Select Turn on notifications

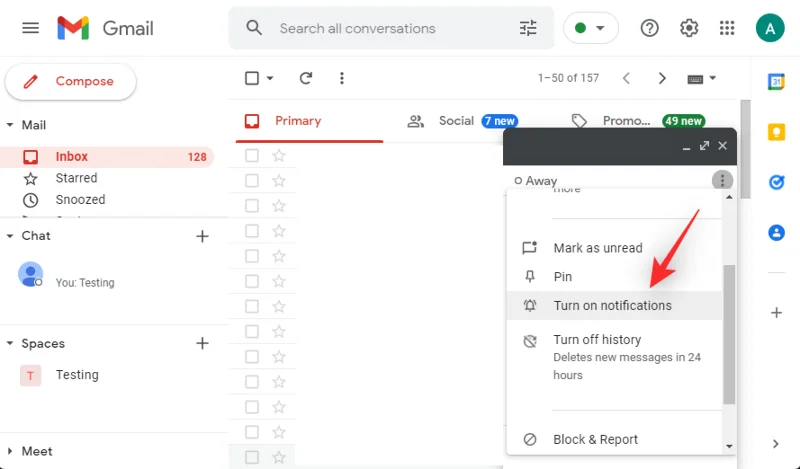pyautogui.click(x=614, y=306)
